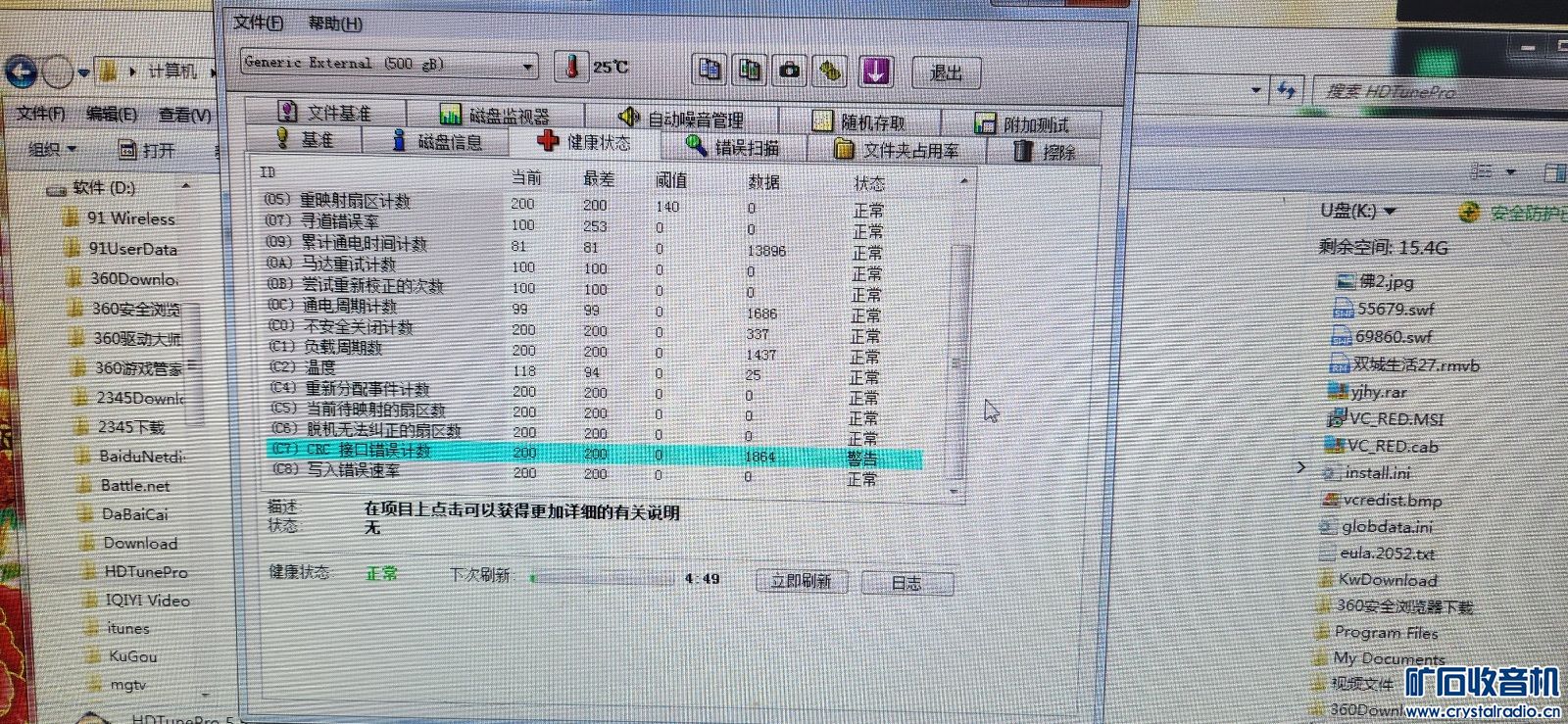The width and height of the screenshot is (1568, 724).
Task: Switch to the 基准 tab
Action: click(x=305, y=139)
